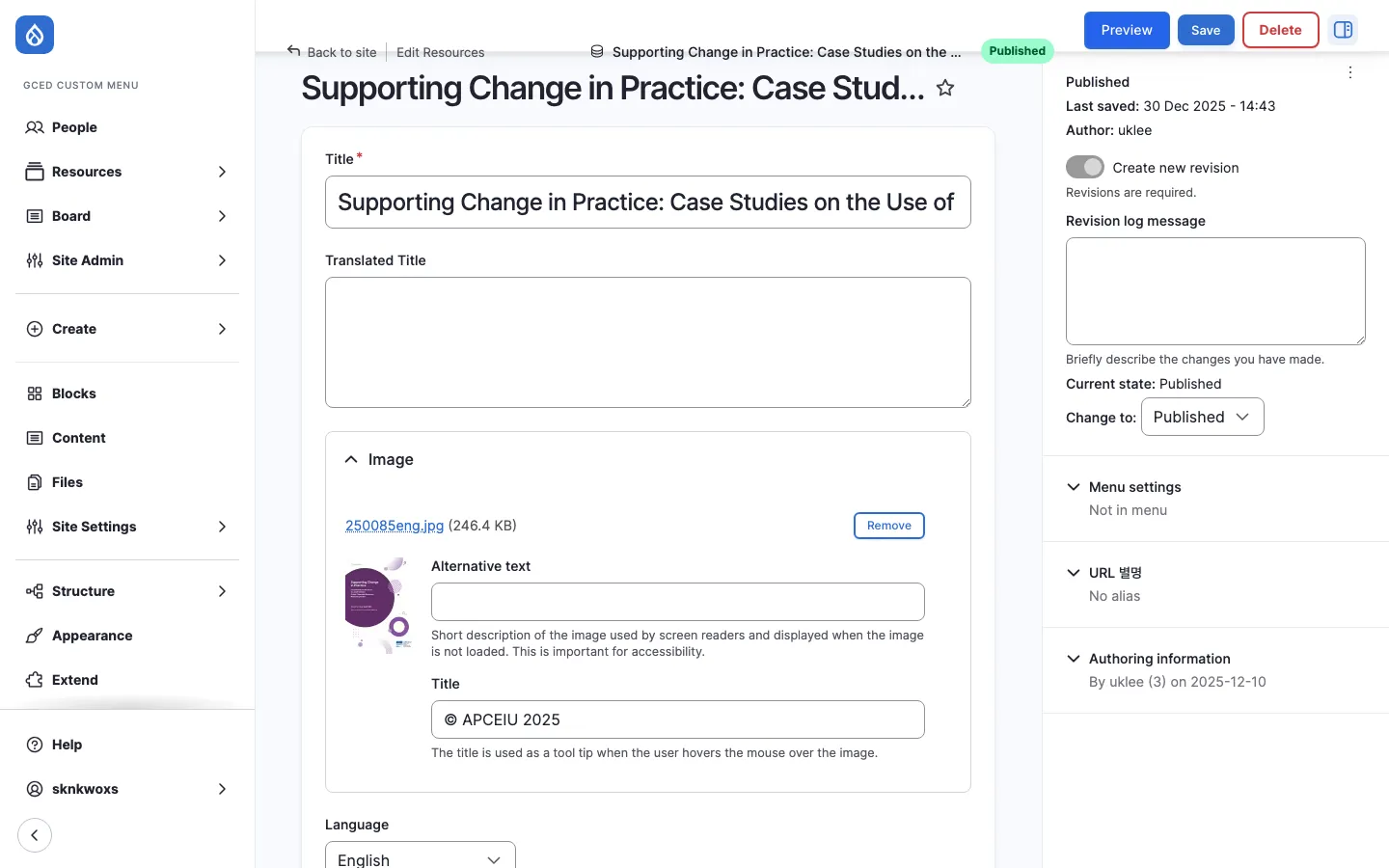
Task: Open the Extend puzzle-piece item
Action: (x=74, y=680)
